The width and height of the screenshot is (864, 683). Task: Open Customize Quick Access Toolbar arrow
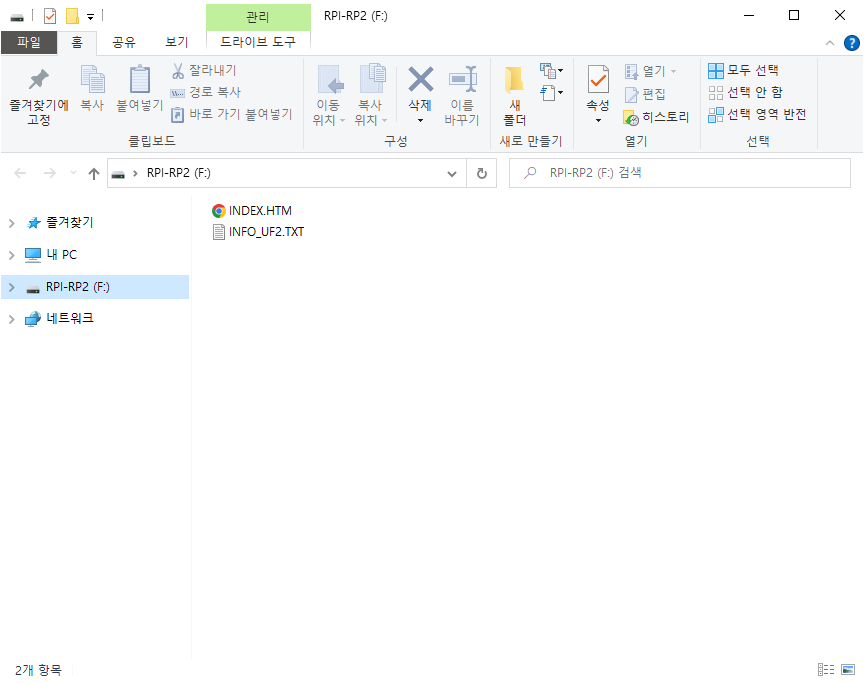pyautogui.click(x=90, y=17)
